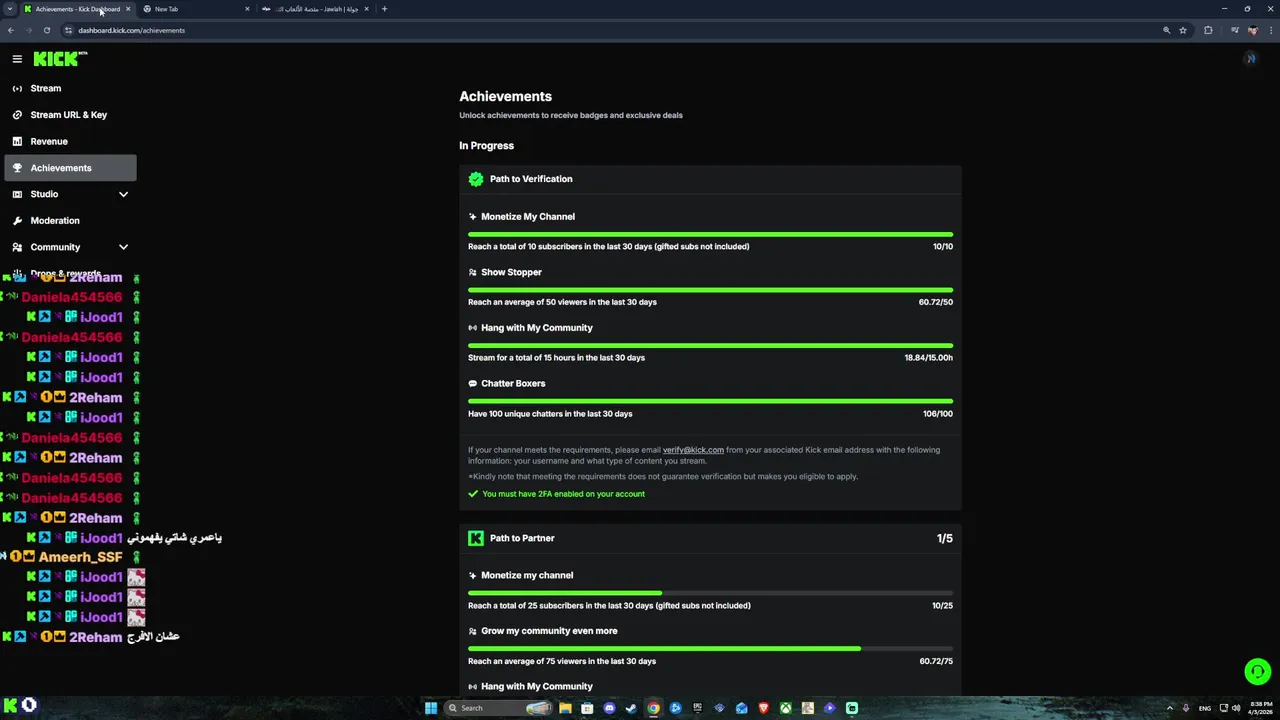Click the Path to Verification badge icon
This screenshot has height=720, width=1280.
[x=476, y=179]
